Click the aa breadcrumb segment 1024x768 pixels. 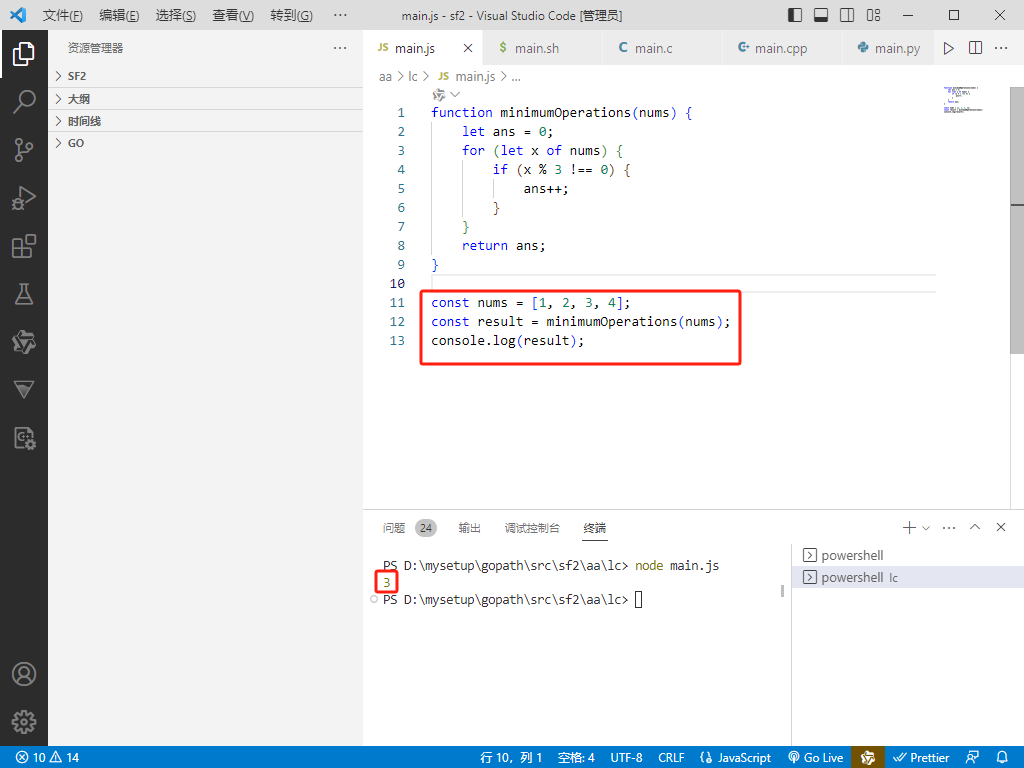(x=385, y=76)
